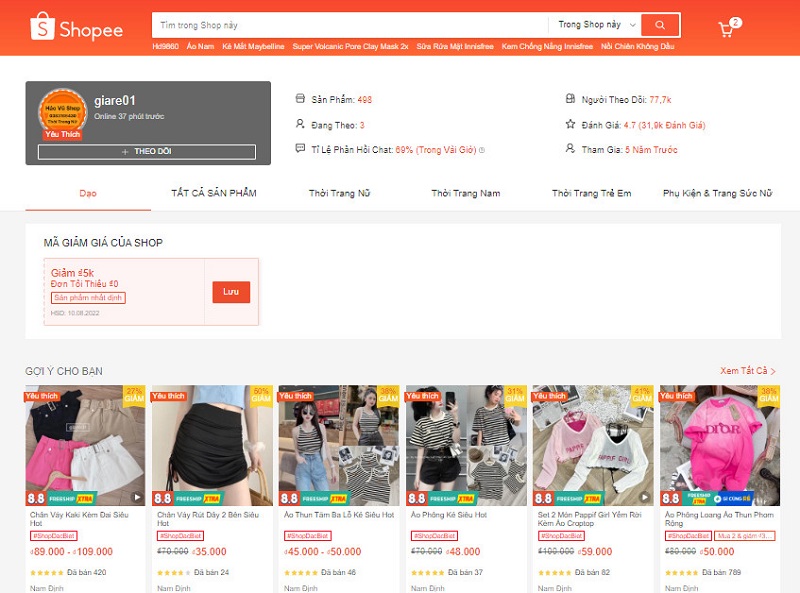Click the star icon beside Đánh Giá
The image size is (800, 593).
tap(570, 125)
